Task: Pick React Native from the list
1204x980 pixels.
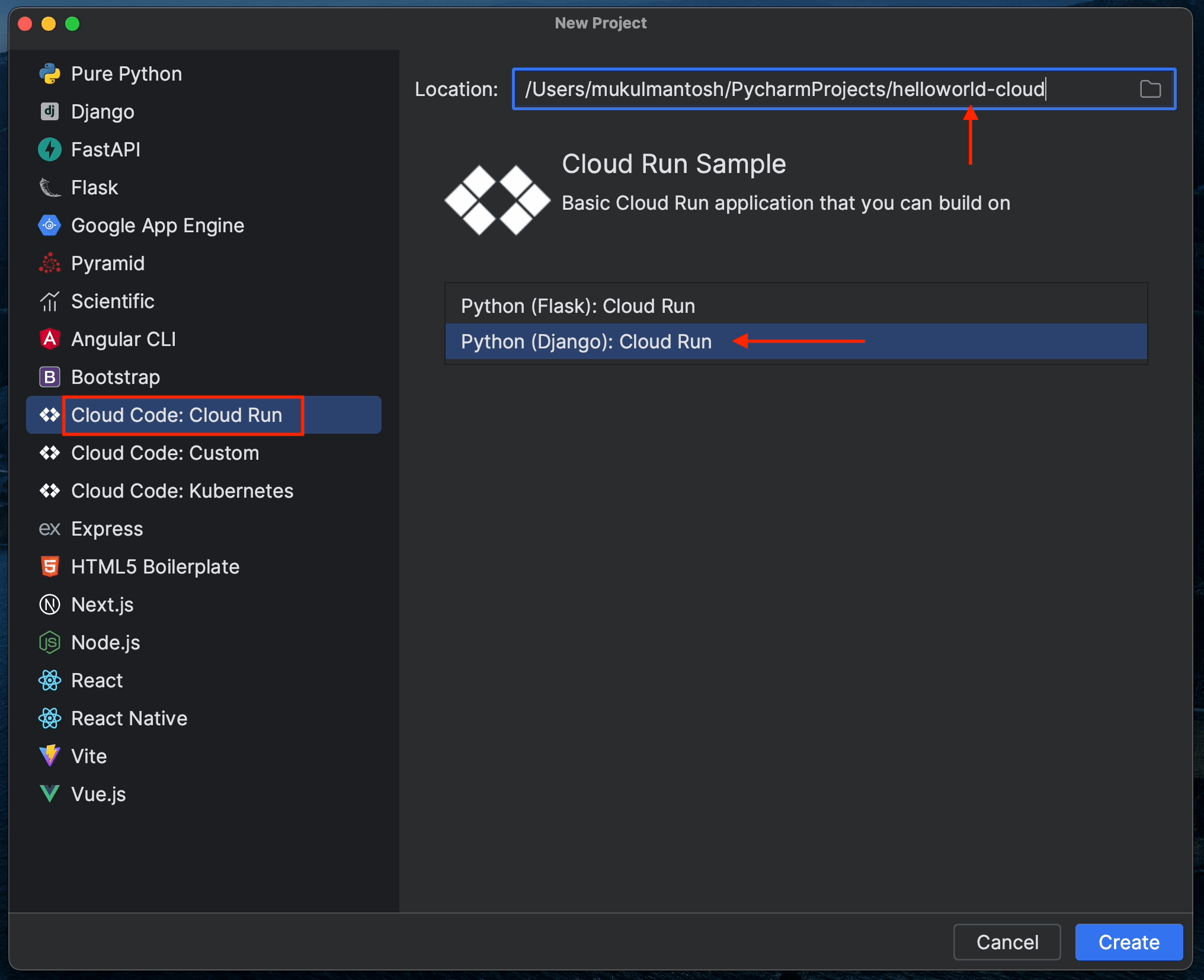Action: pyautogui.click(x=129, y=718)
